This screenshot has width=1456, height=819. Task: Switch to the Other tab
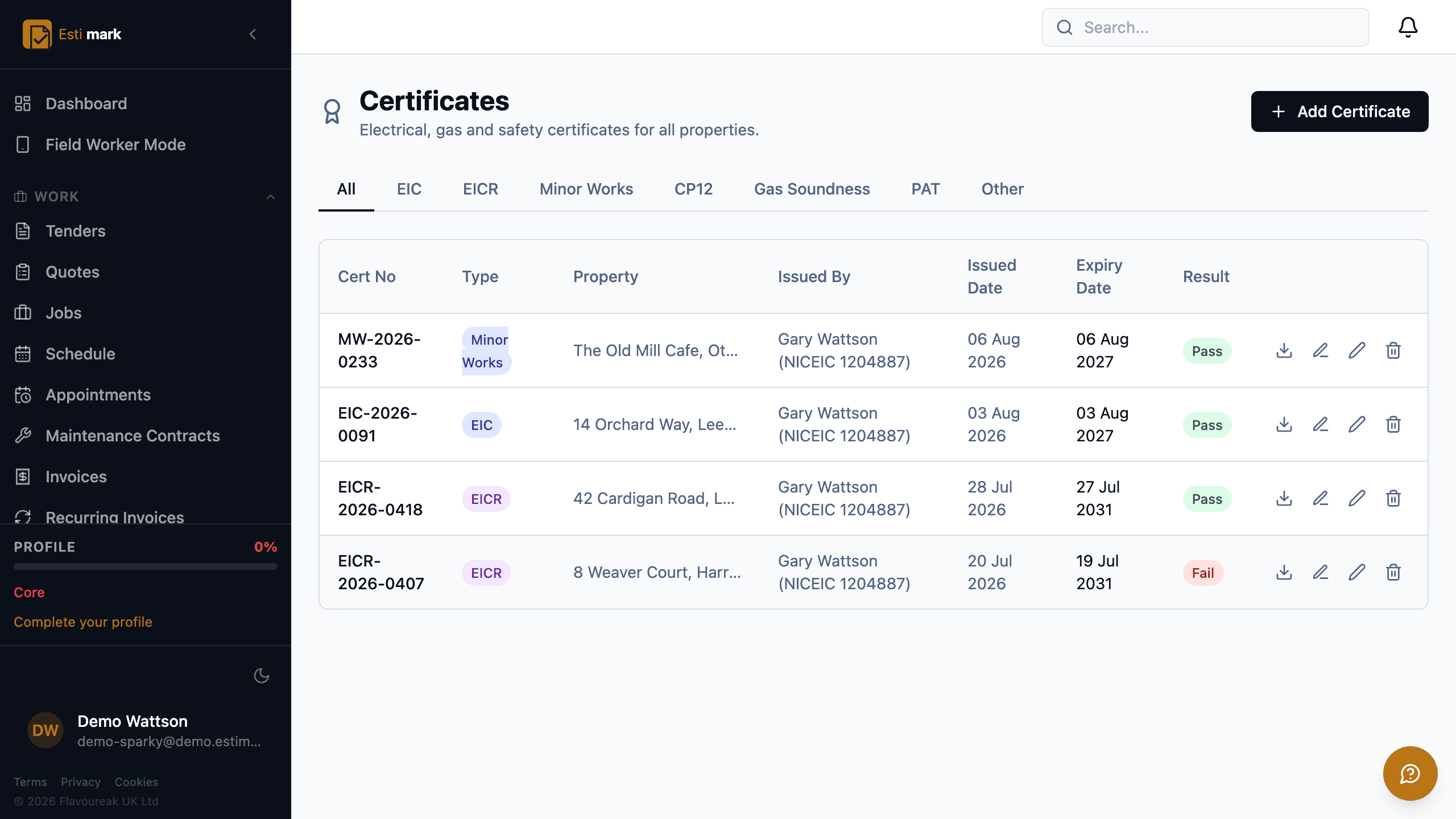(x=1002, y=189)
